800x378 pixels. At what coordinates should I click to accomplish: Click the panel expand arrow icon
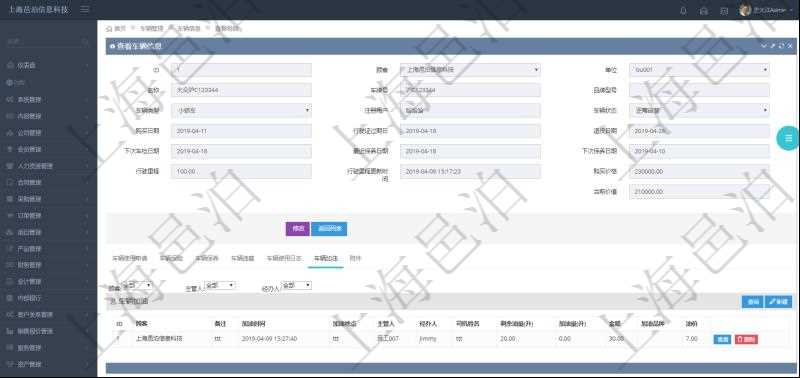pos(772,46)
